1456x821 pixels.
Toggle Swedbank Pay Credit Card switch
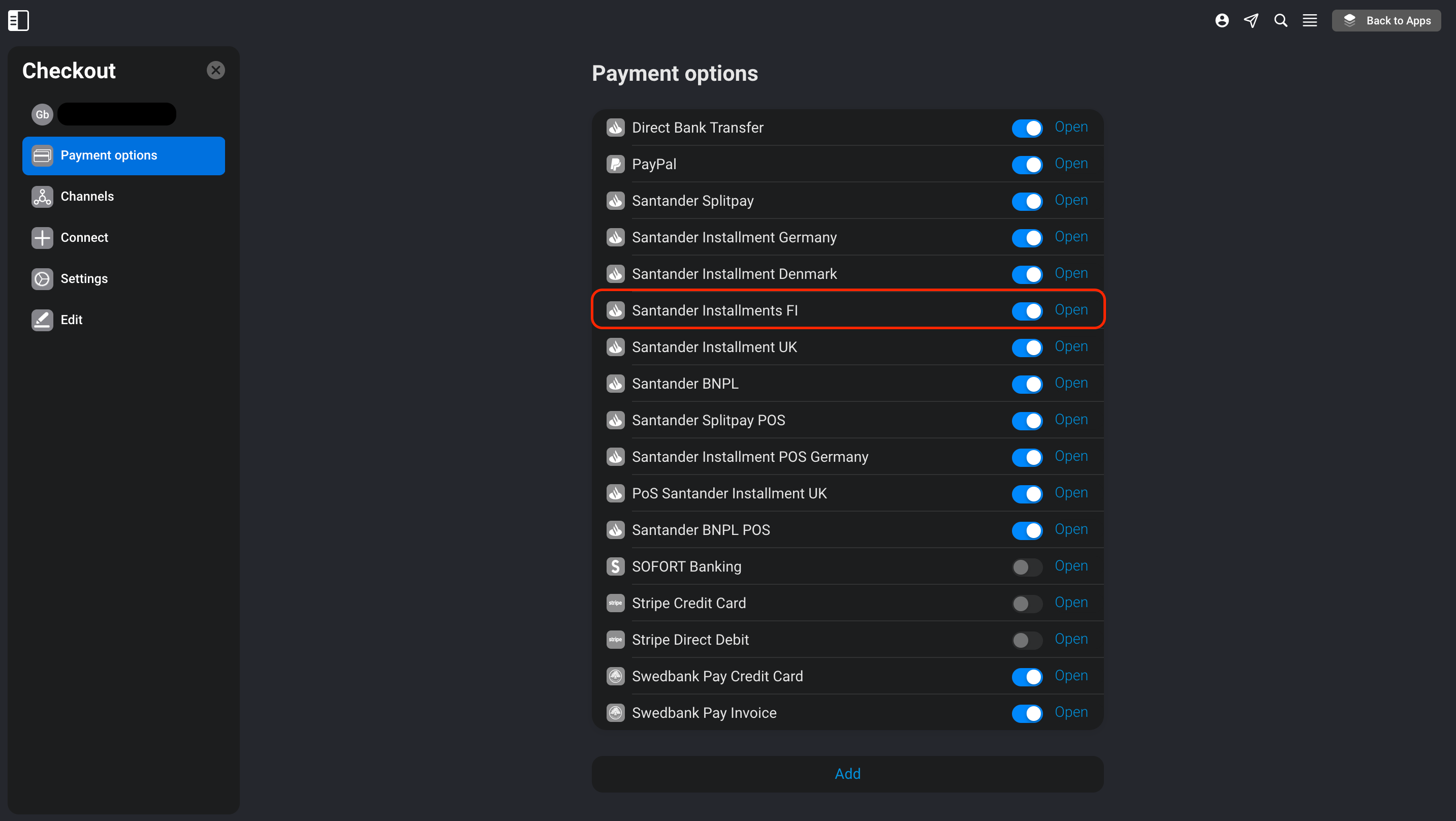(x=1027, y=677)
